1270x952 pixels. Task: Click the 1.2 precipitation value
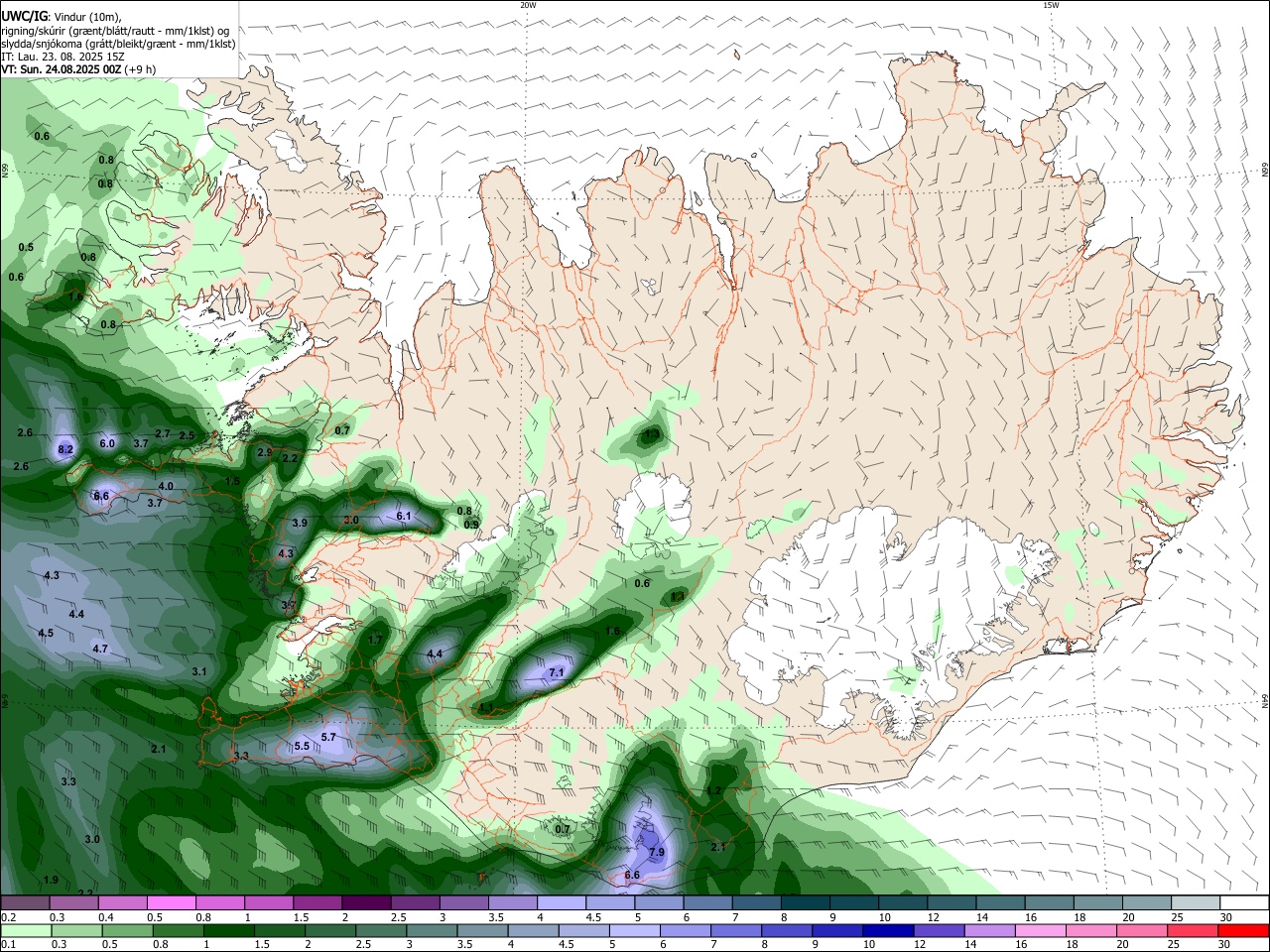[713, 790]
